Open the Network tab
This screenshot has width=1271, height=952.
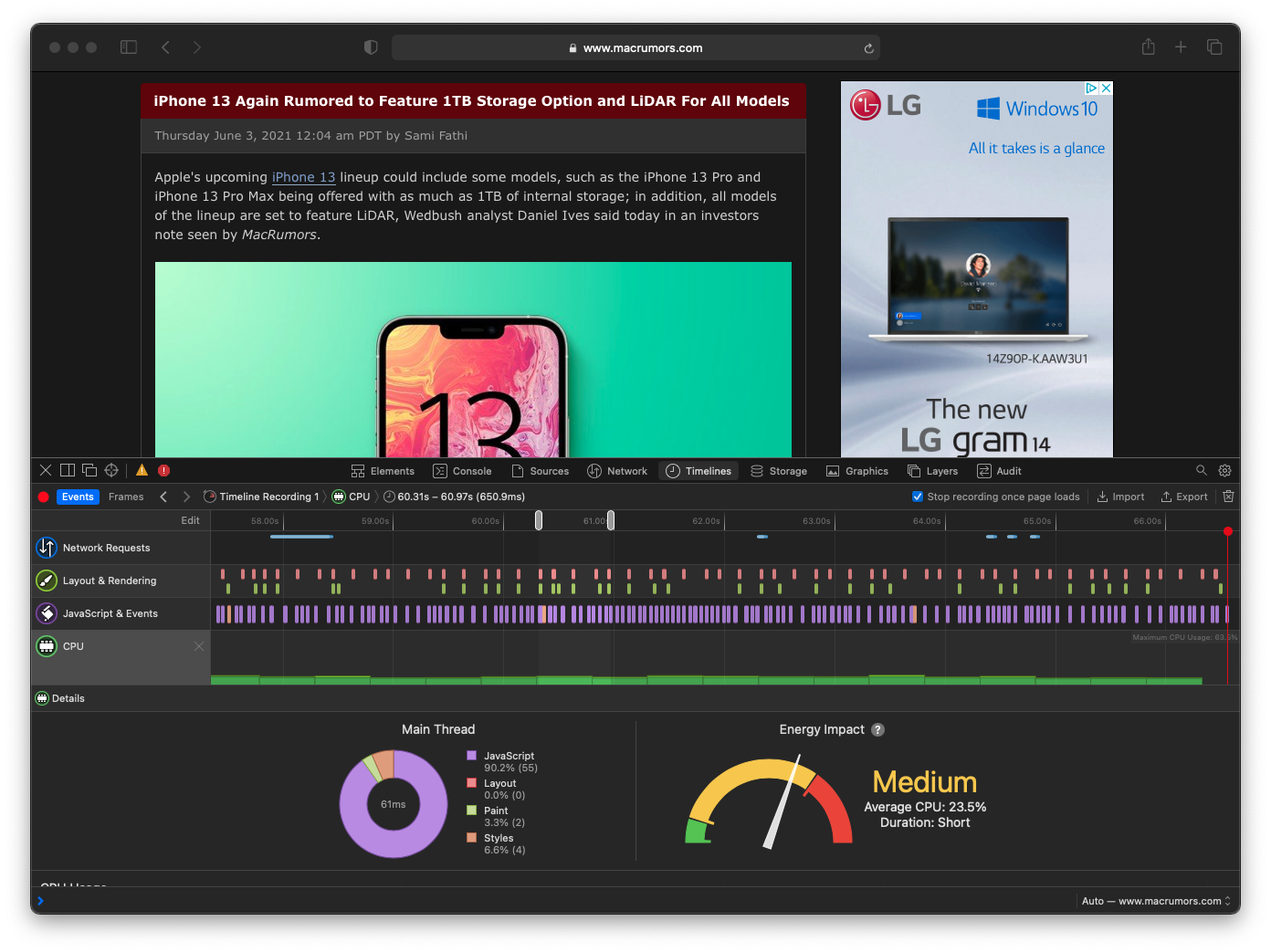617,471
